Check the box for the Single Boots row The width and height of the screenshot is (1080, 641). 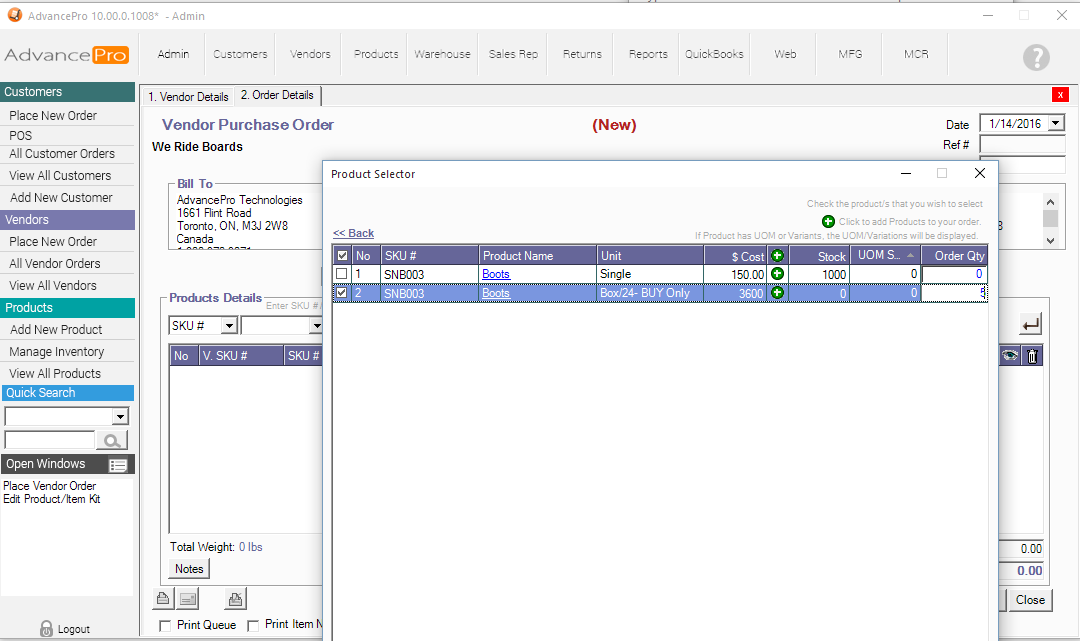tap(342, 274)
